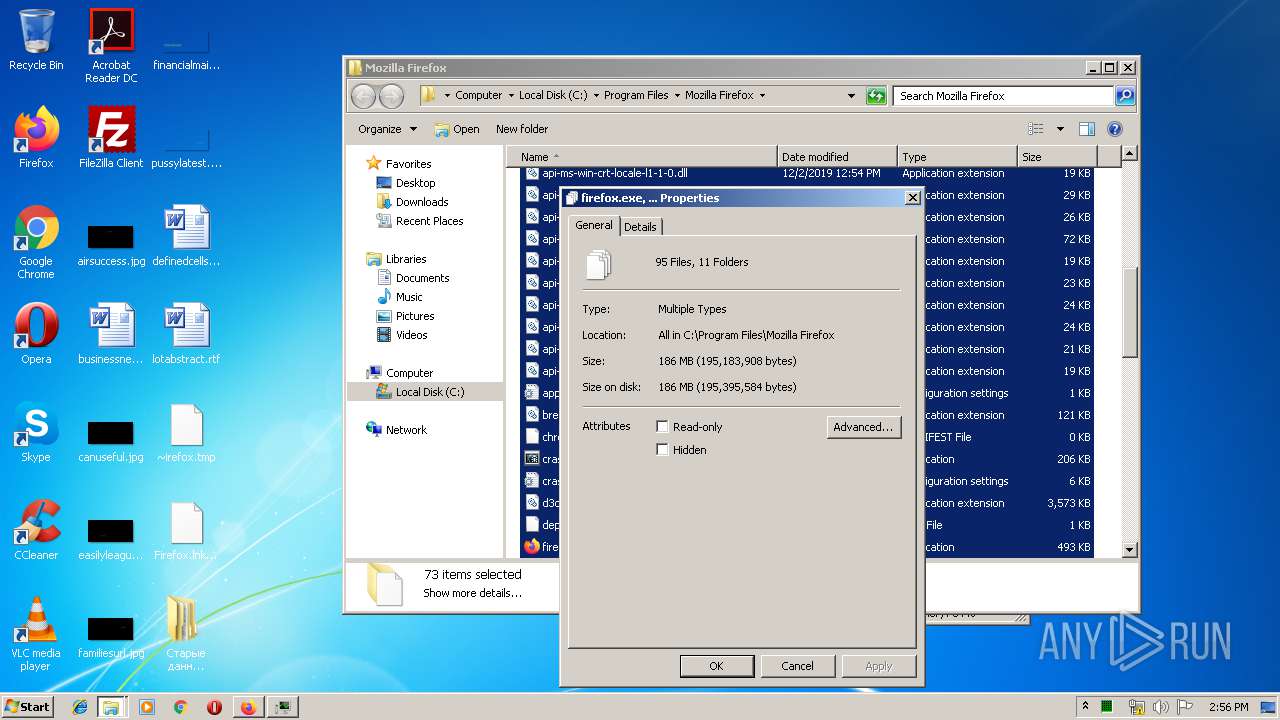
Task: Select the businessne Word document icon
Action: point(111,334)
